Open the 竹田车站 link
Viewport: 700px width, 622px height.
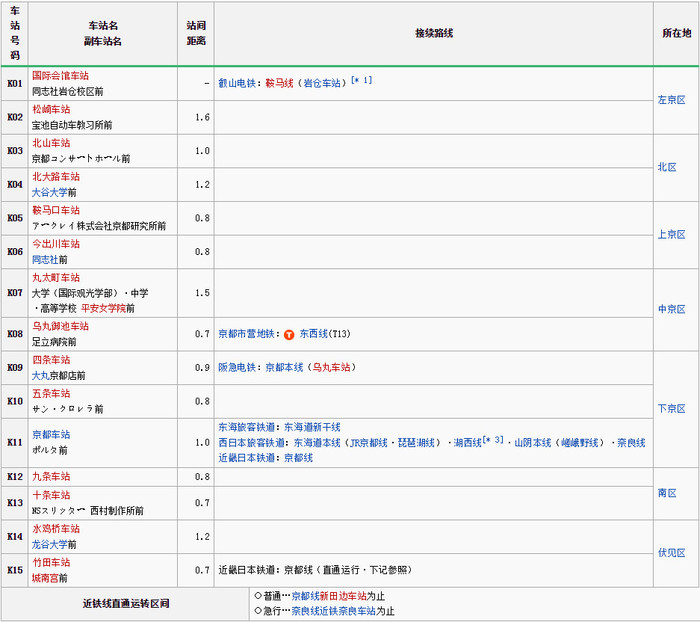pyautogui.click(x=51, y=562)
